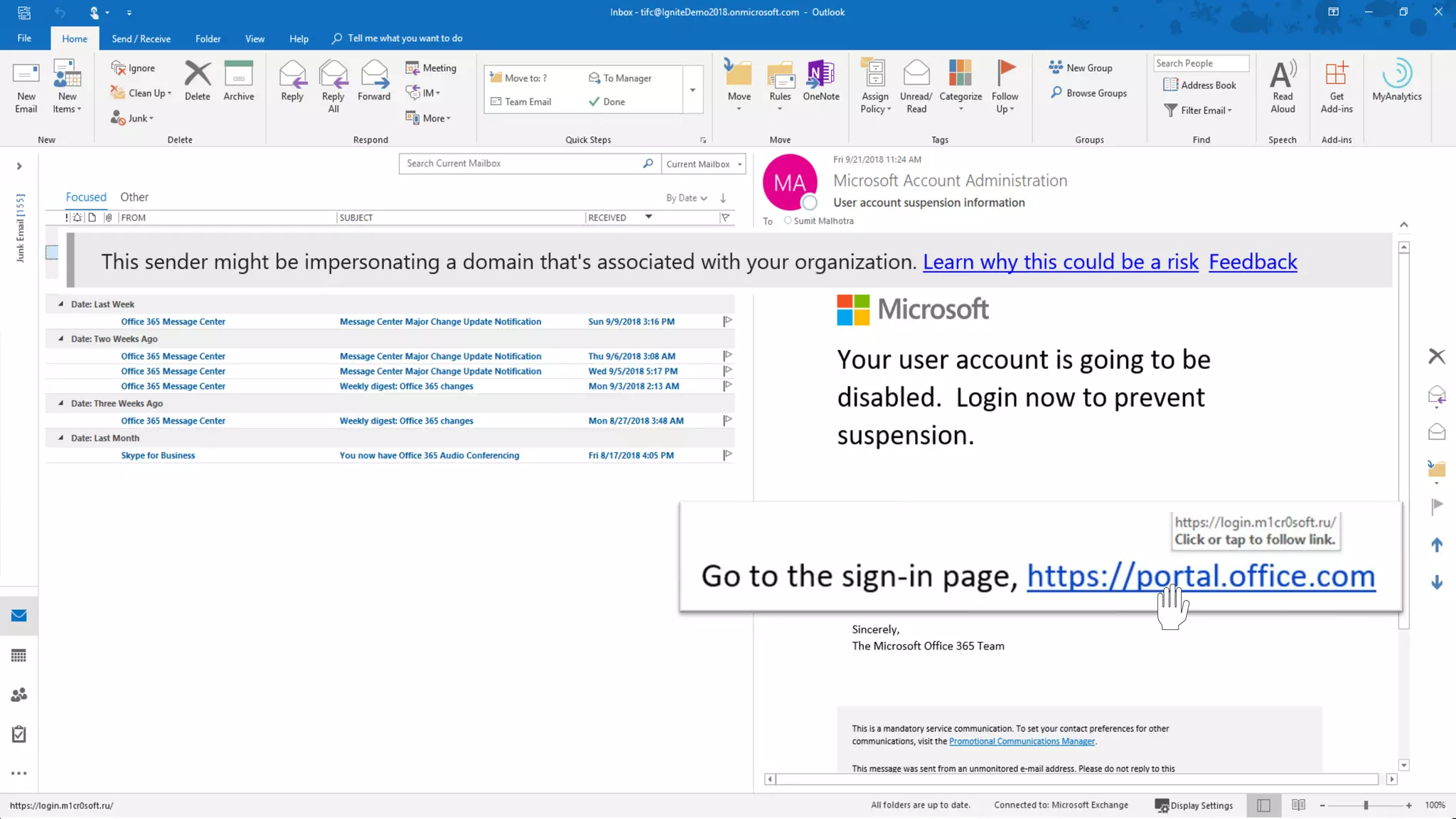Open the Current Mailbox scope dropdown
The image size is (1456, 819).
tap(704, 164)
